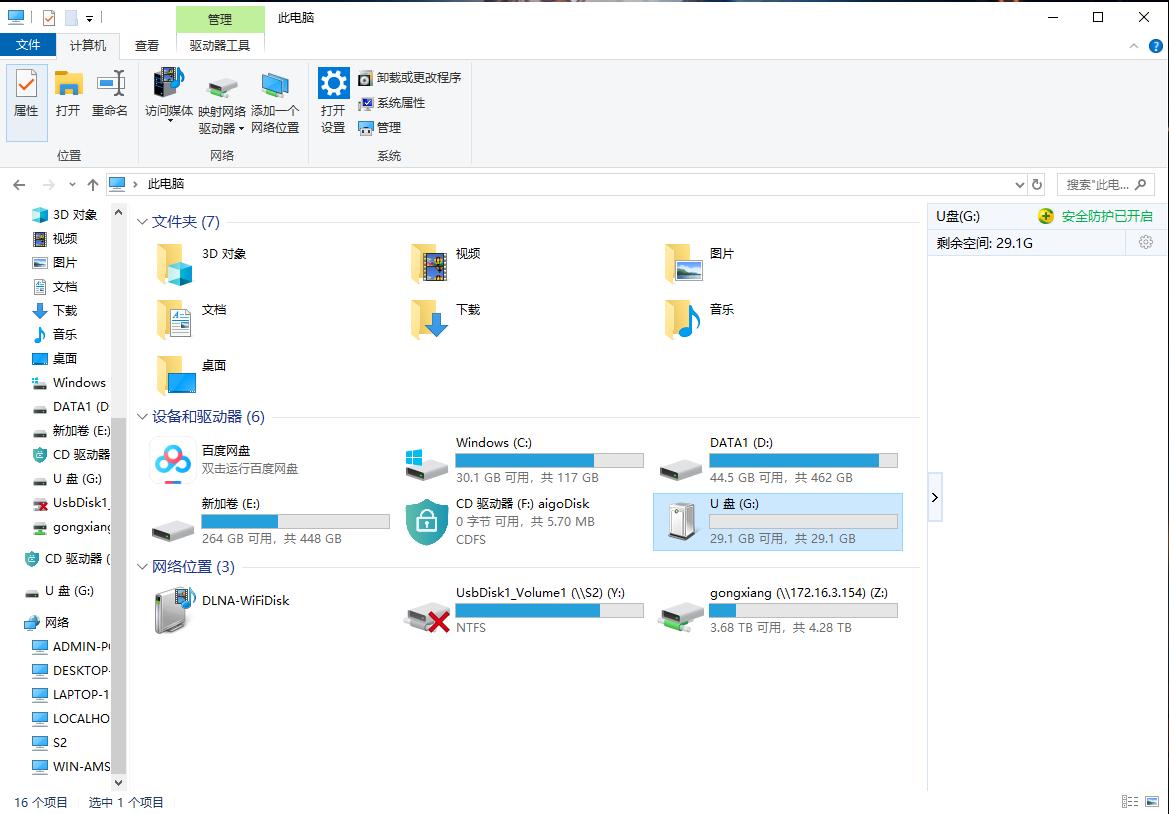Click the new folder icon in the title bar
This screenshot has height=814, width=1169.
coord(72,17)
